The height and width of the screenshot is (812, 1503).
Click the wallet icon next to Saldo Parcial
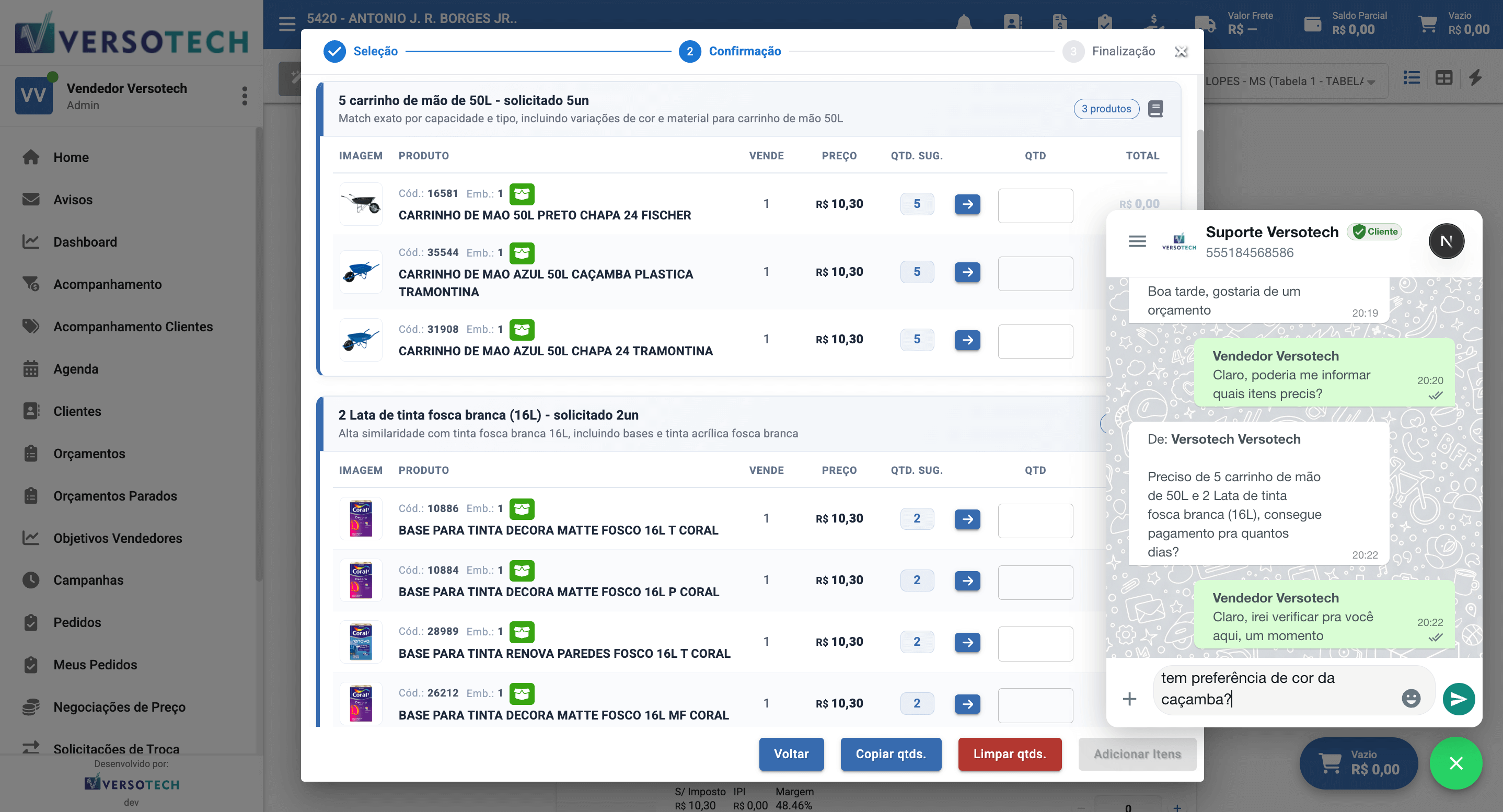pos(1313,24)
